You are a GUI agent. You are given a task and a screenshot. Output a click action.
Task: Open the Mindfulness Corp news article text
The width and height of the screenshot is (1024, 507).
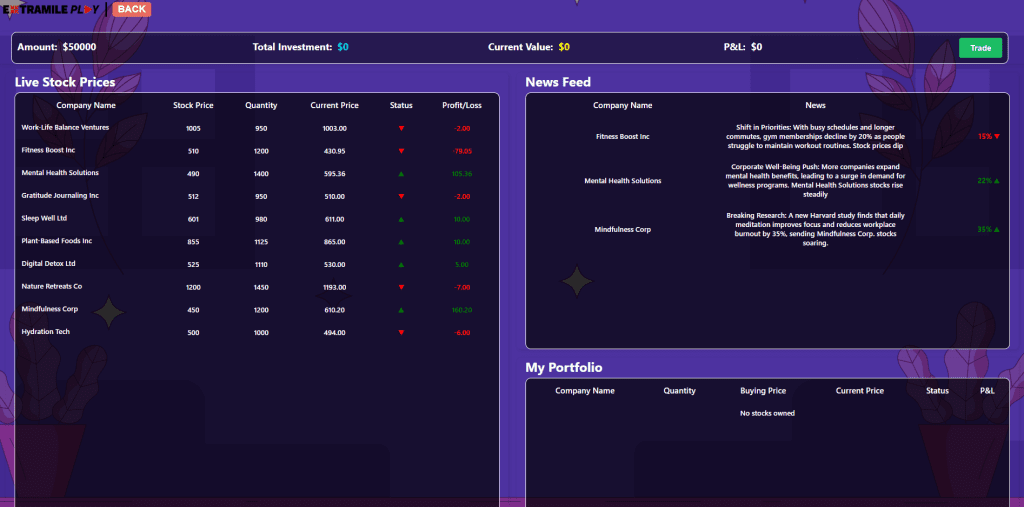[x=815, y=229]
